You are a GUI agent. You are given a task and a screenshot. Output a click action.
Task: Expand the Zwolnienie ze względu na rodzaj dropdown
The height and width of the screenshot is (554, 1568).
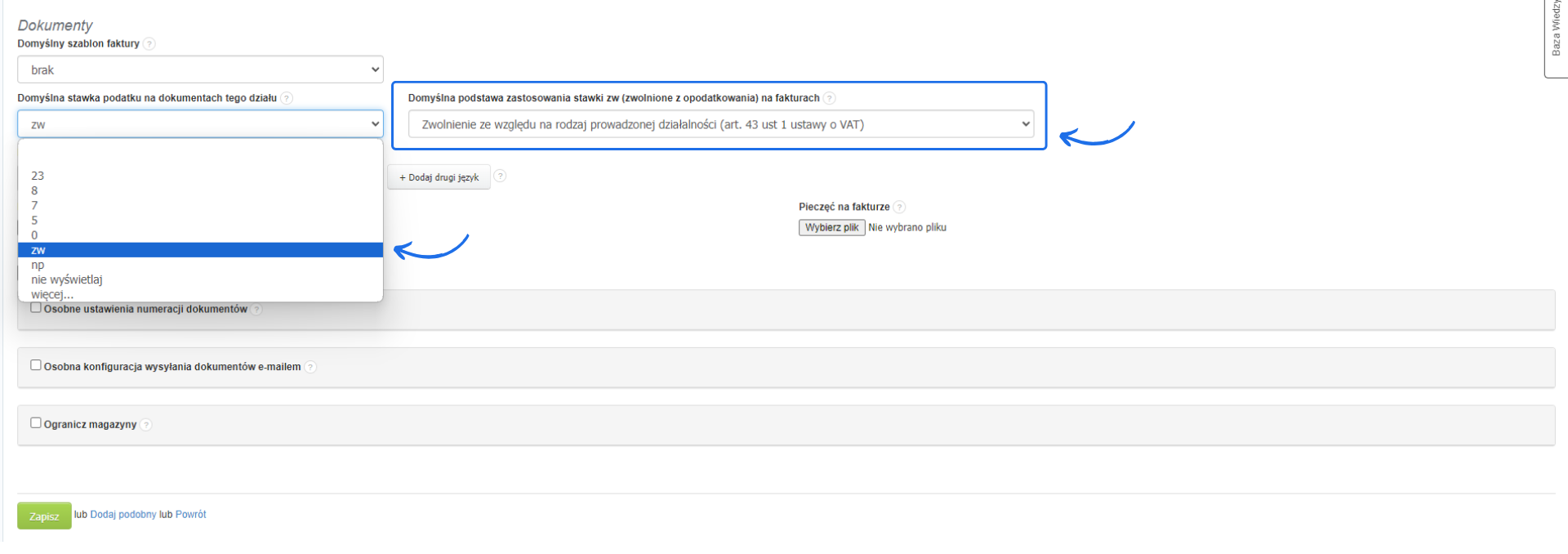coord(720,124)
